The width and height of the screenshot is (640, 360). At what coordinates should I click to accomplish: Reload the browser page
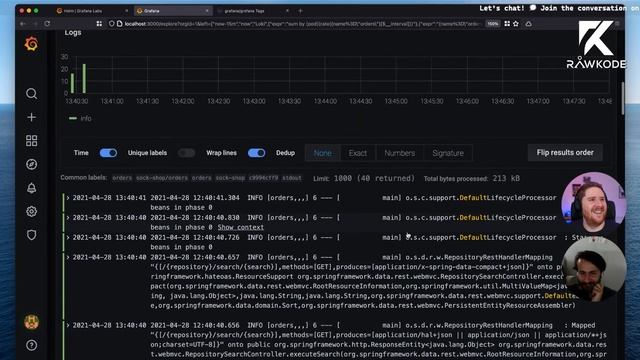47,24
